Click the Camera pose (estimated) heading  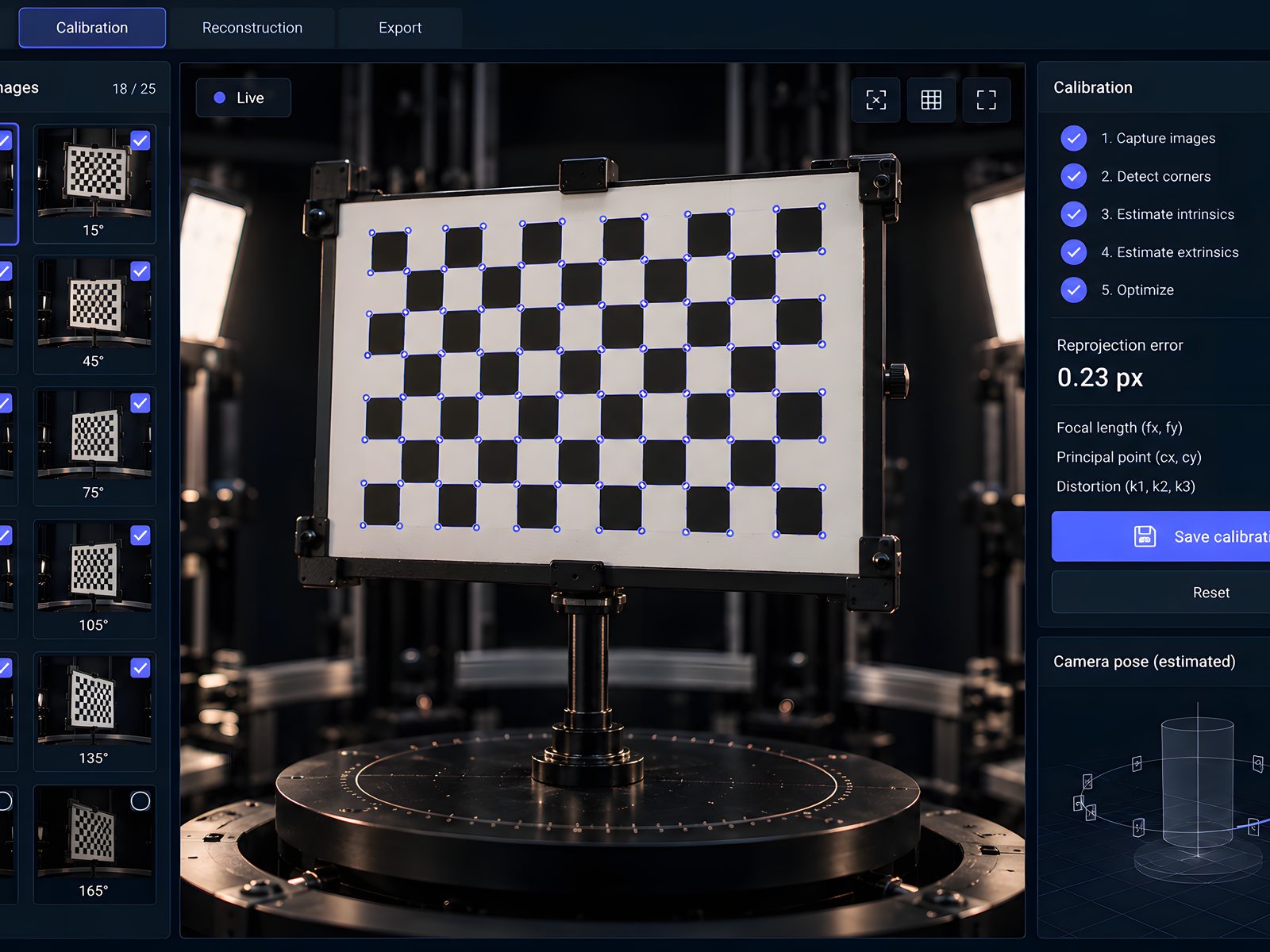tap(1145, 662)
